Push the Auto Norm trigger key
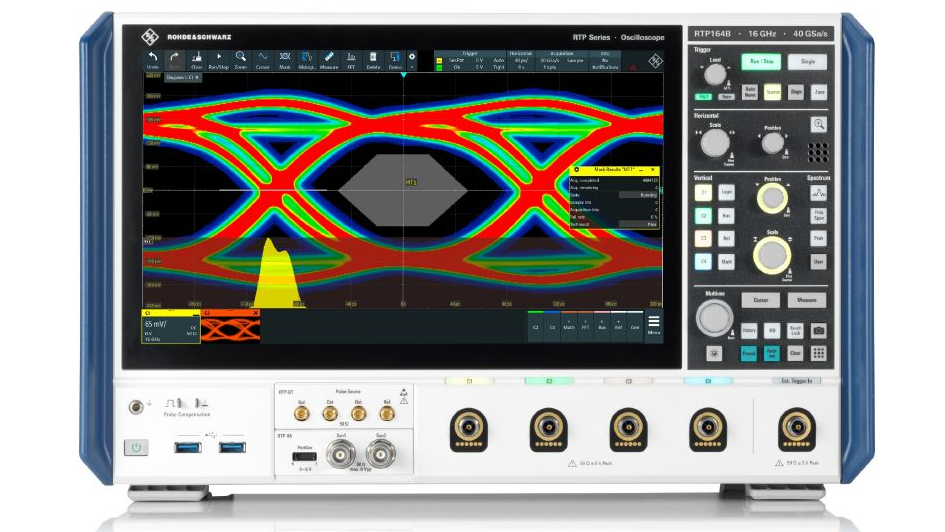945x532 pixels. [x=750, y=92]
